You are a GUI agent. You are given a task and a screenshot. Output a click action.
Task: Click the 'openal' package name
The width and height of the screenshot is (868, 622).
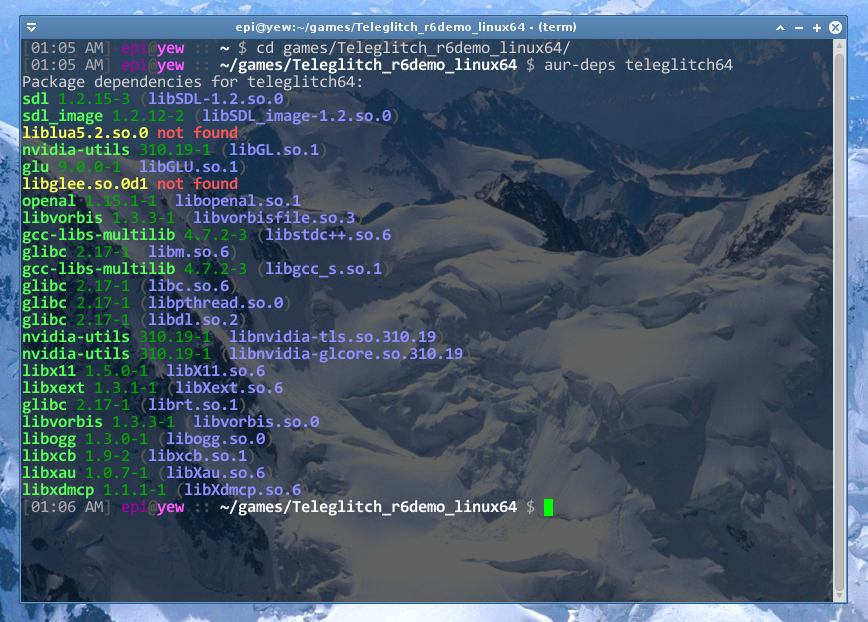pos(49,201)
